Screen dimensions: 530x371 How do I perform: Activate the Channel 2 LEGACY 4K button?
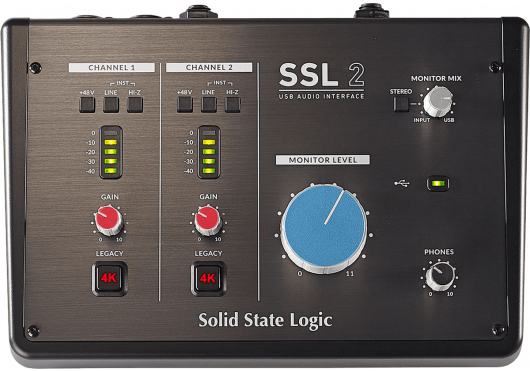tap(208, 278)
